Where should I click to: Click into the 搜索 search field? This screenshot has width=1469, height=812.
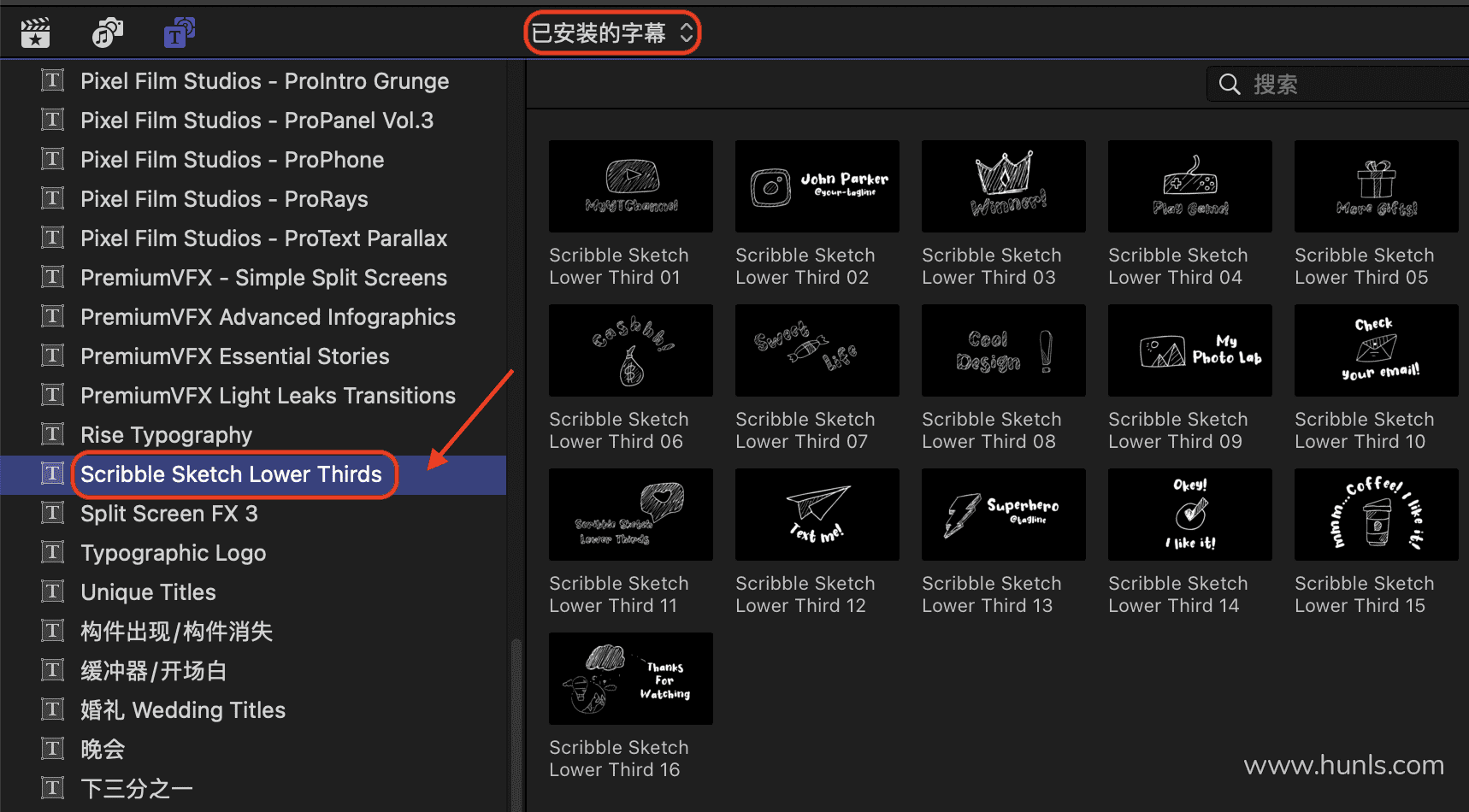tap(1351, 85)
